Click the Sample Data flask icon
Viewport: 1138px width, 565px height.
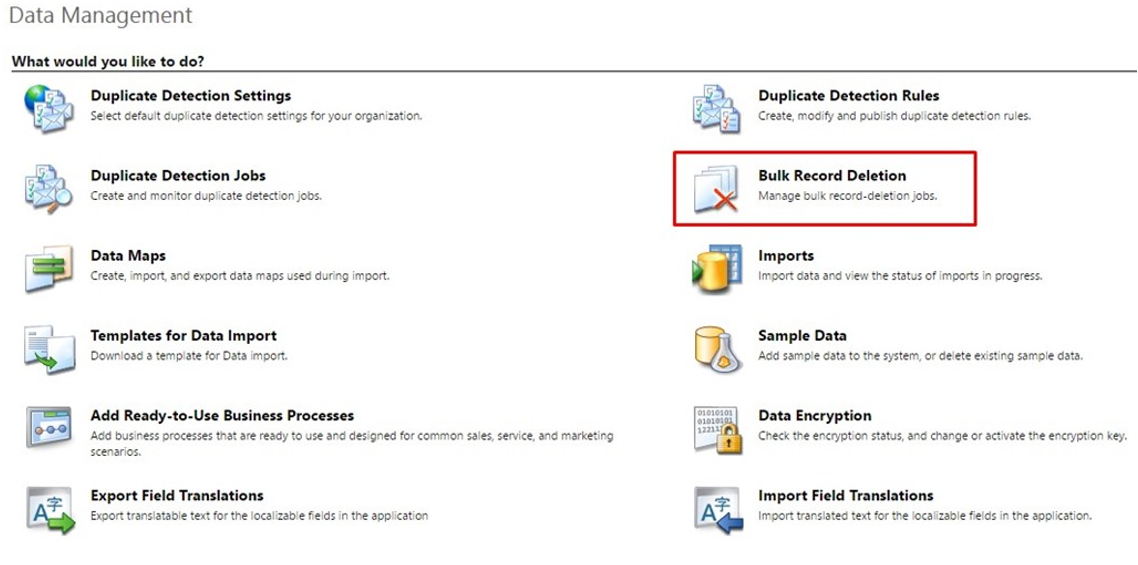717,349
